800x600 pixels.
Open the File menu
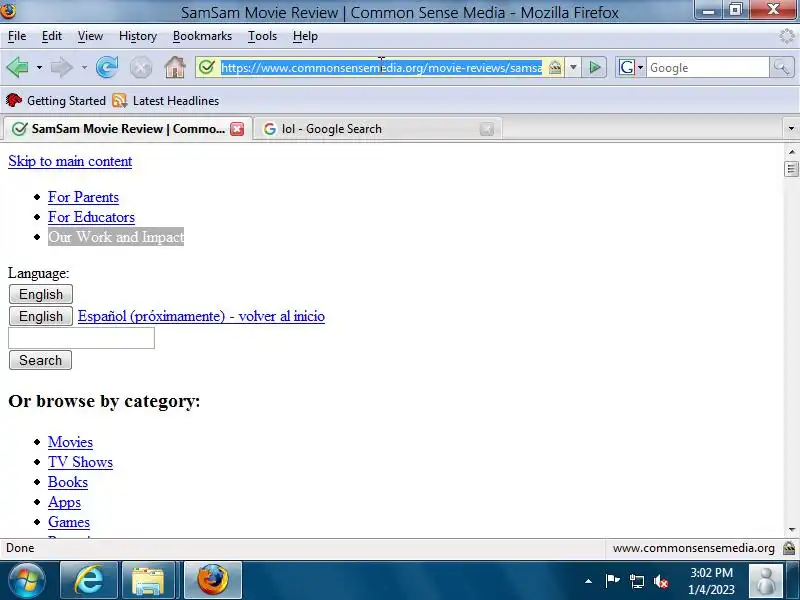pos(17,36)
